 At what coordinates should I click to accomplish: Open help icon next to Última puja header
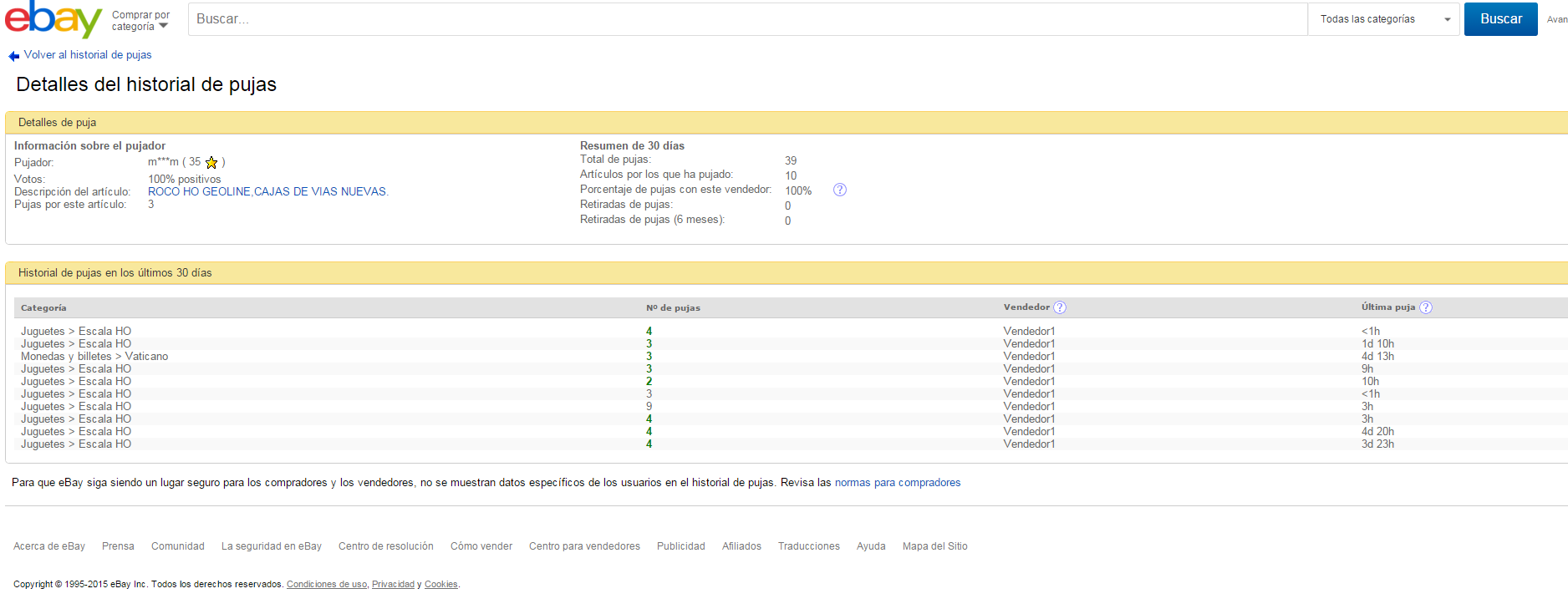pyautogui.click(x=1426, y=307)
